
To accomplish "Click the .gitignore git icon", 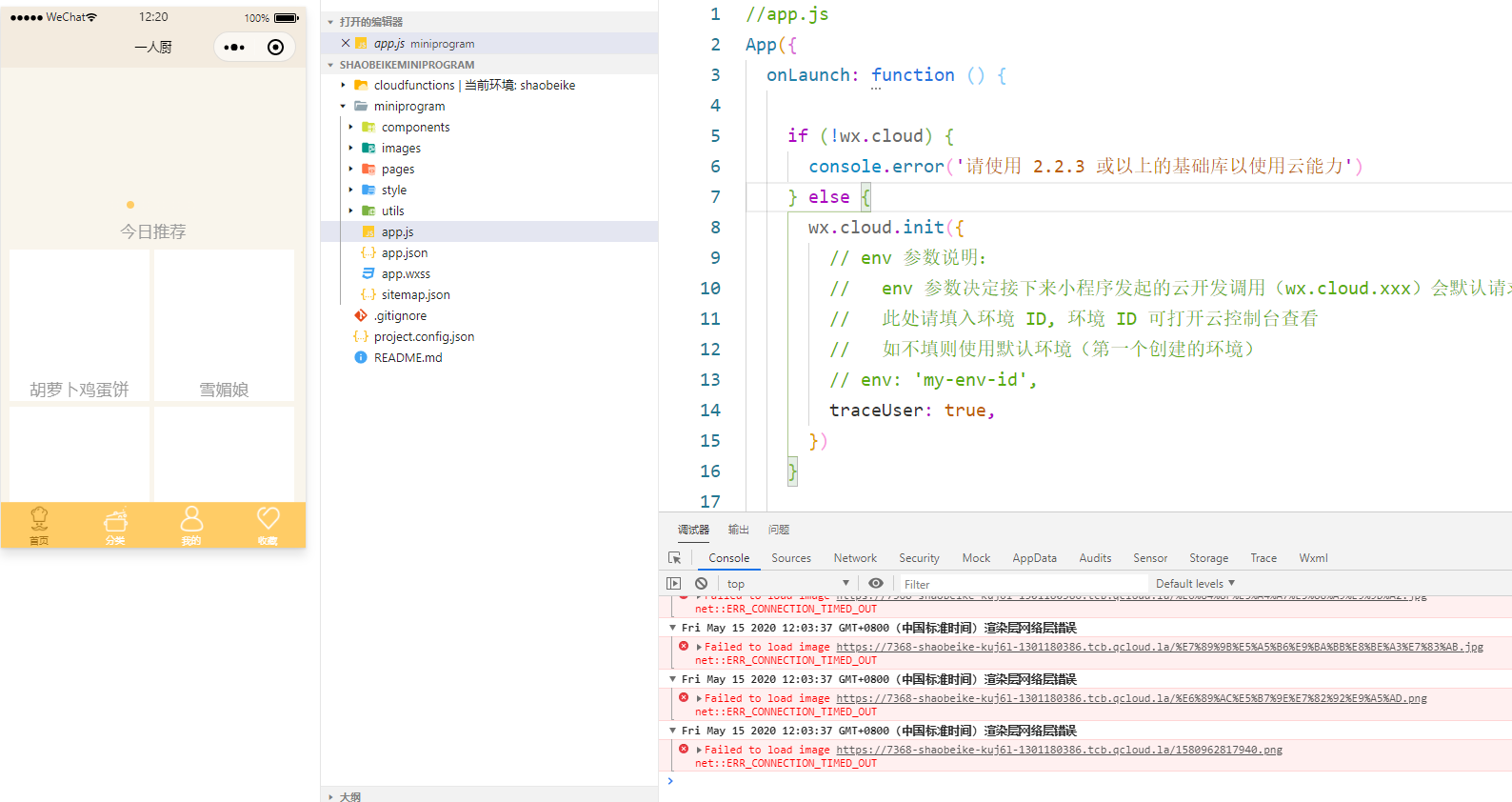I will (x=361, y=315).
